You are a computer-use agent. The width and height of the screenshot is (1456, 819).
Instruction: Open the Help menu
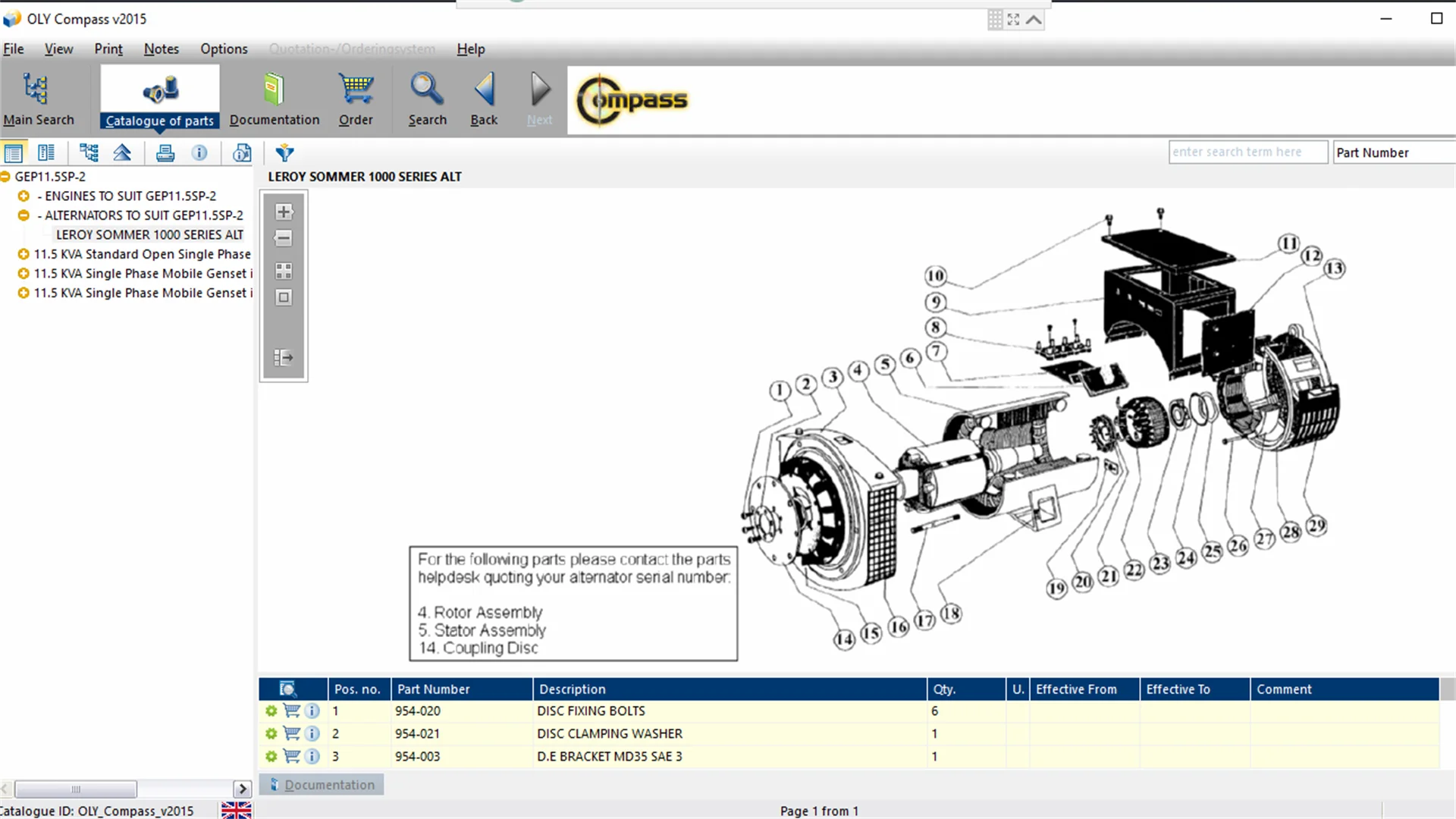(x=470, y=49)
